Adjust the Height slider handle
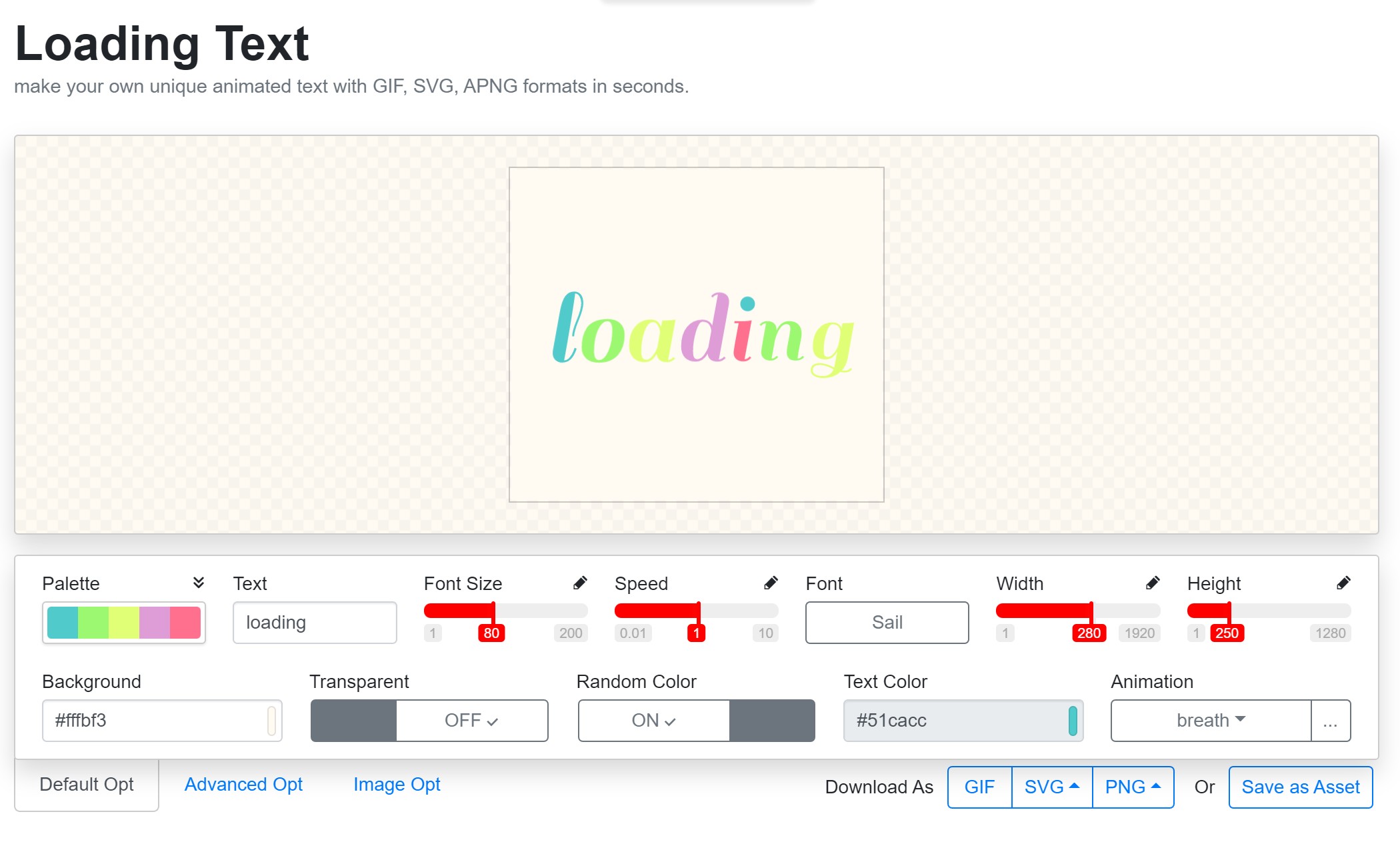This screenshot has width=1400, height=860. (x=1229, y=611)
